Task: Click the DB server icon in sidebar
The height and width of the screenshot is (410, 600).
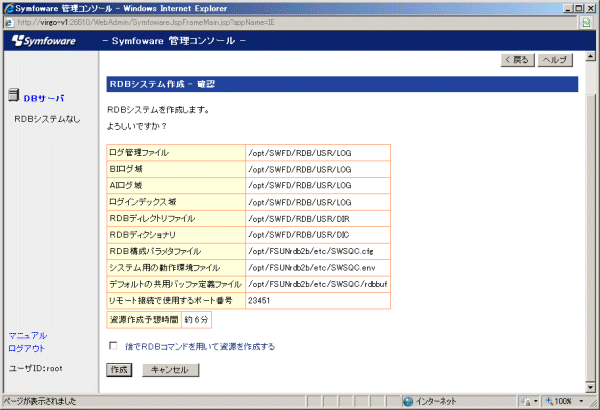Action: click(13, 97)
